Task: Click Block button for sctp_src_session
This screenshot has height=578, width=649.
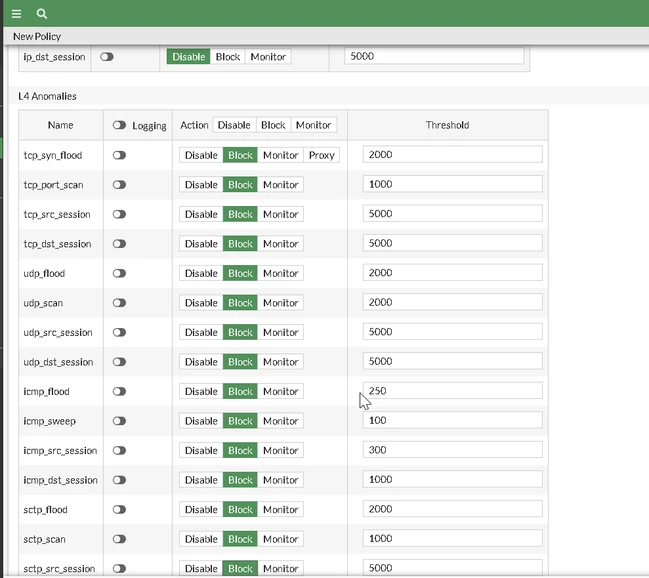Action: coord(240,568)
